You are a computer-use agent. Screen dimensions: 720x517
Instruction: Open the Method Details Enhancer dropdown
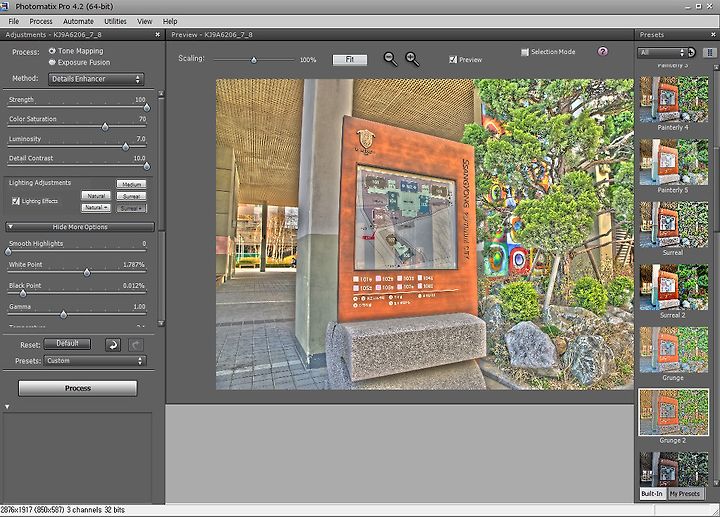point(96,79)
